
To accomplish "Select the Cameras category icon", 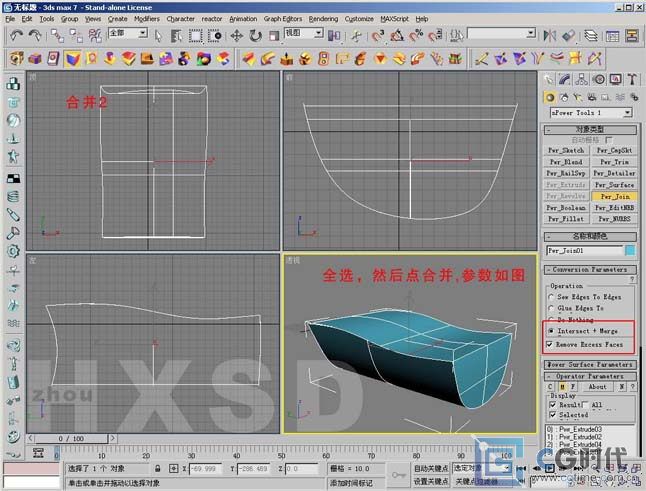I will pyautogui.click(x=592, y=98).
